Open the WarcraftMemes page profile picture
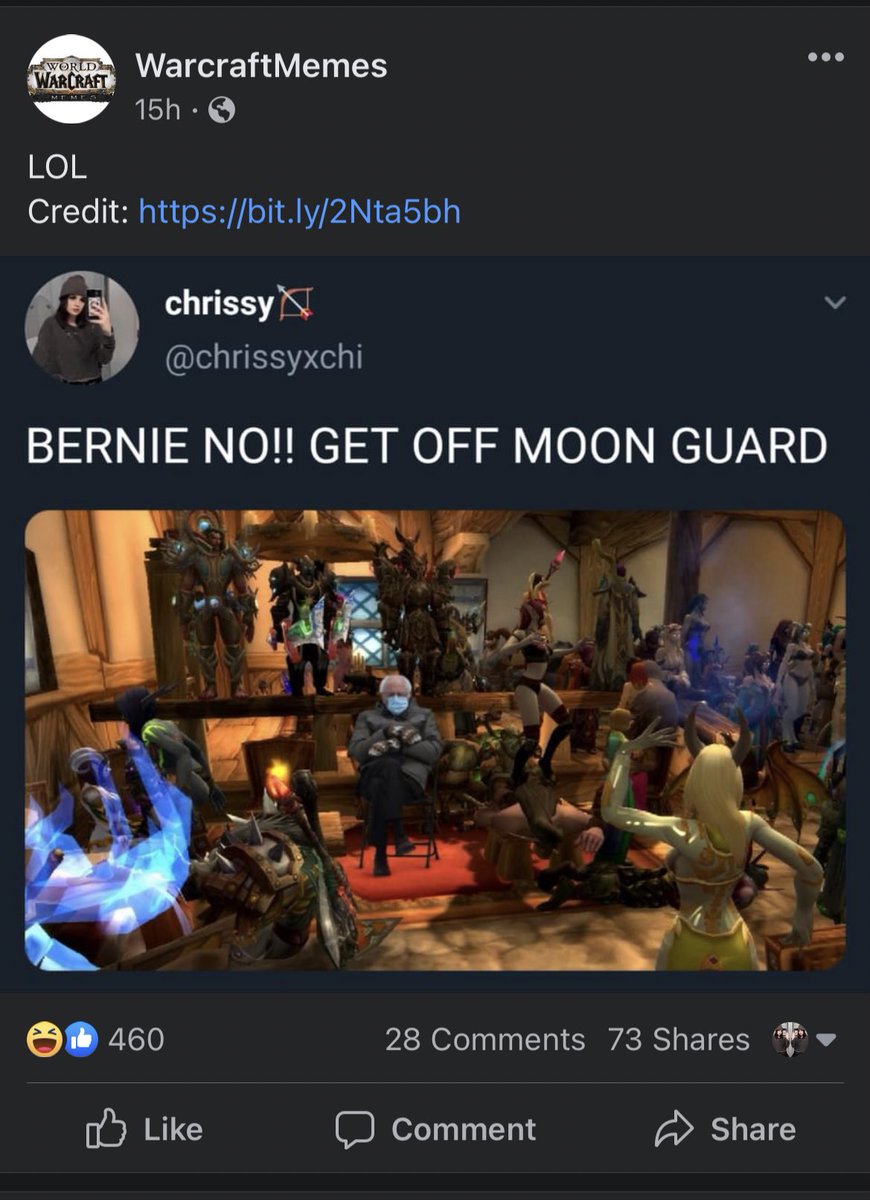 click(71, 79)
